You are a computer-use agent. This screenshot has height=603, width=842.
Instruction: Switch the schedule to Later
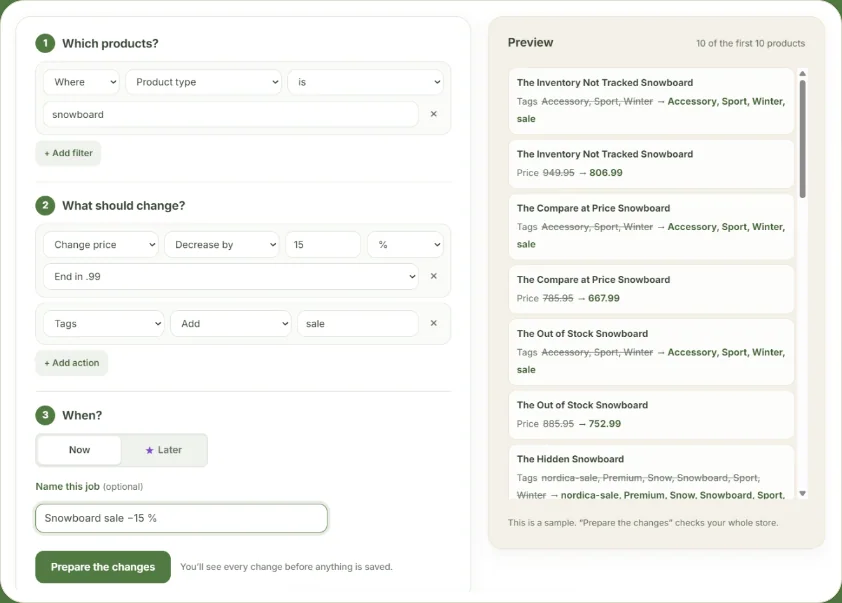pos(164,450)
